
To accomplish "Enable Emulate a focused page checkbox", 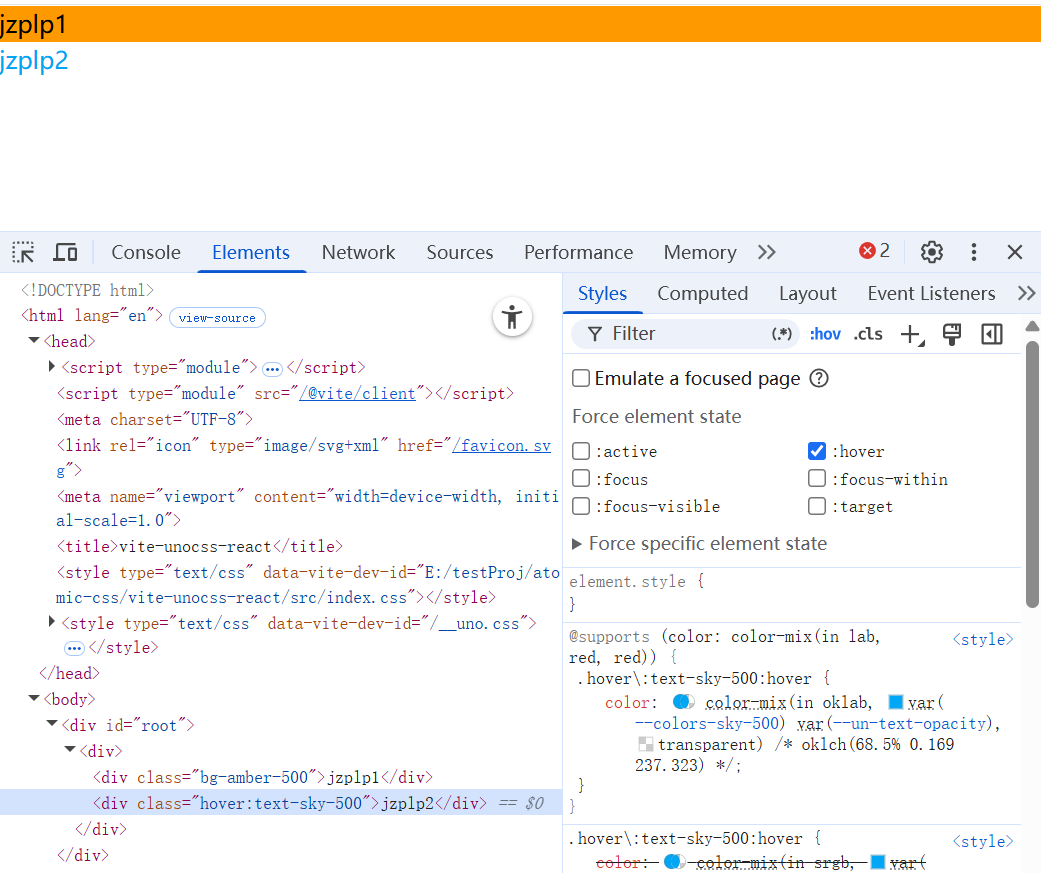I will pyautogui.click(x=581, y=378).
